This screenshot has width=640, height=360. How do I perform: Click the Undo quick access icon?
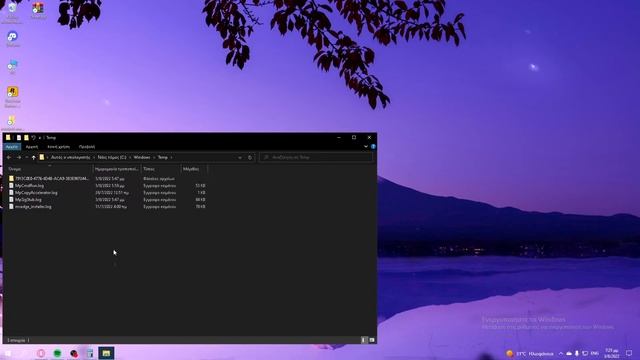click(33, 138)
